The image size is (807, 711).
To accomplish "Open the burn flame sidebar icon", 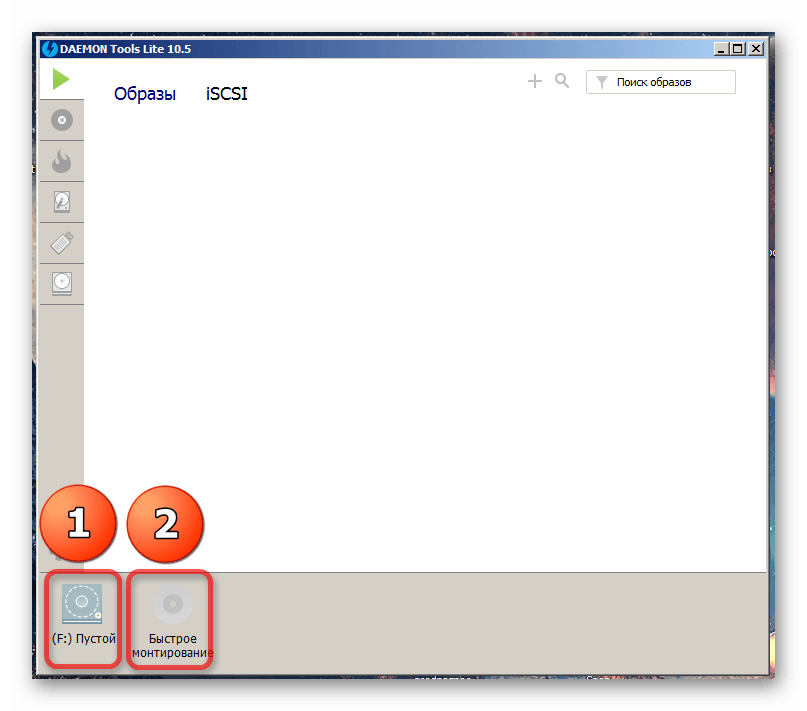I will pyautogui.click(x=62, y=161).
